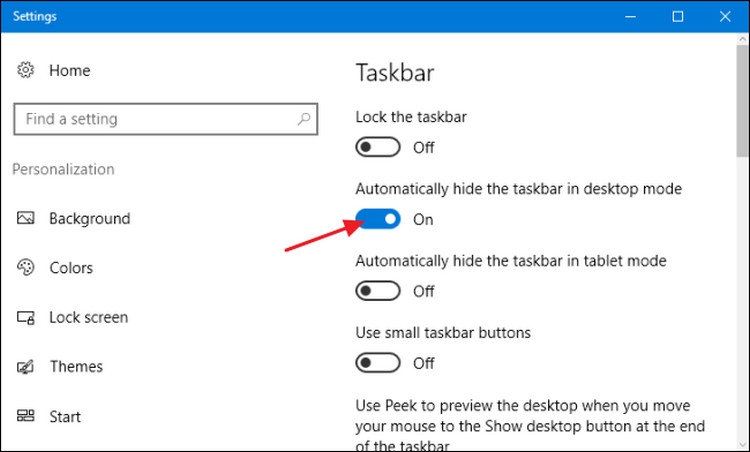Select Colors in the sidebar
Viewport: 750px width, 452px height.
point(71,268)
